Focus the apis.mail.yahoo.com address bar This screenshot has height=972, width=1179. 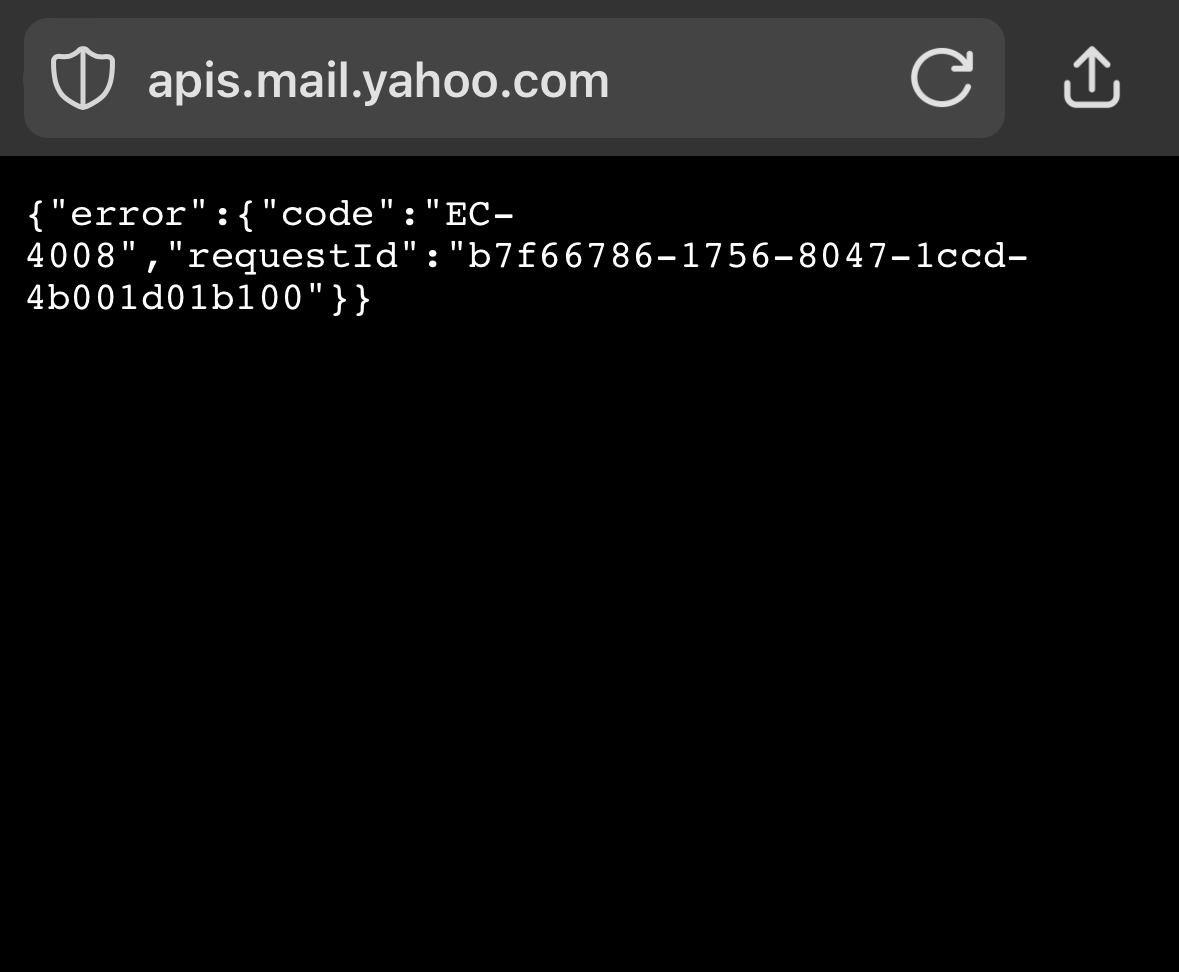pyautogui.click(x=514, y=78)
